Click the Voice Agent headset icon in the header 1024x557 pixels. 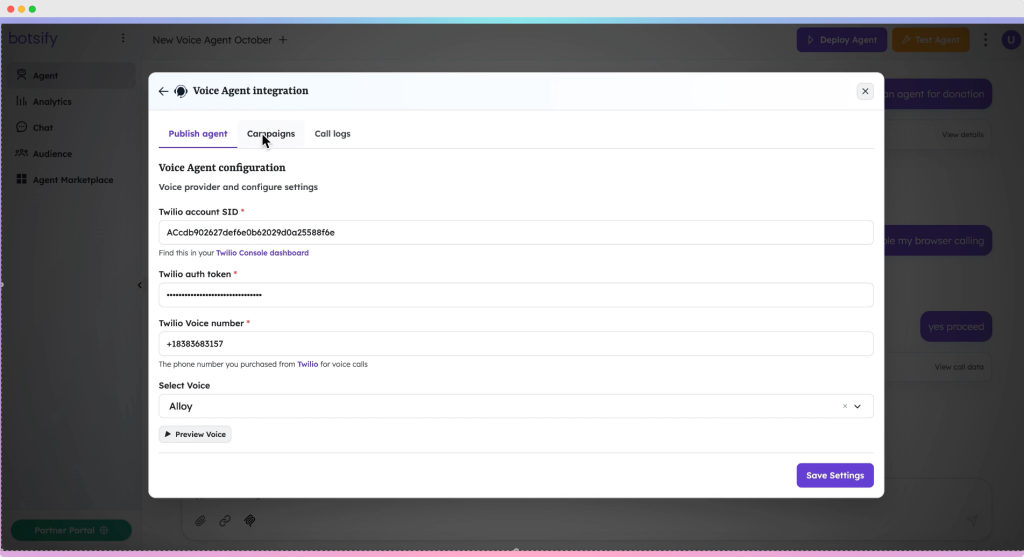[181, 91]
